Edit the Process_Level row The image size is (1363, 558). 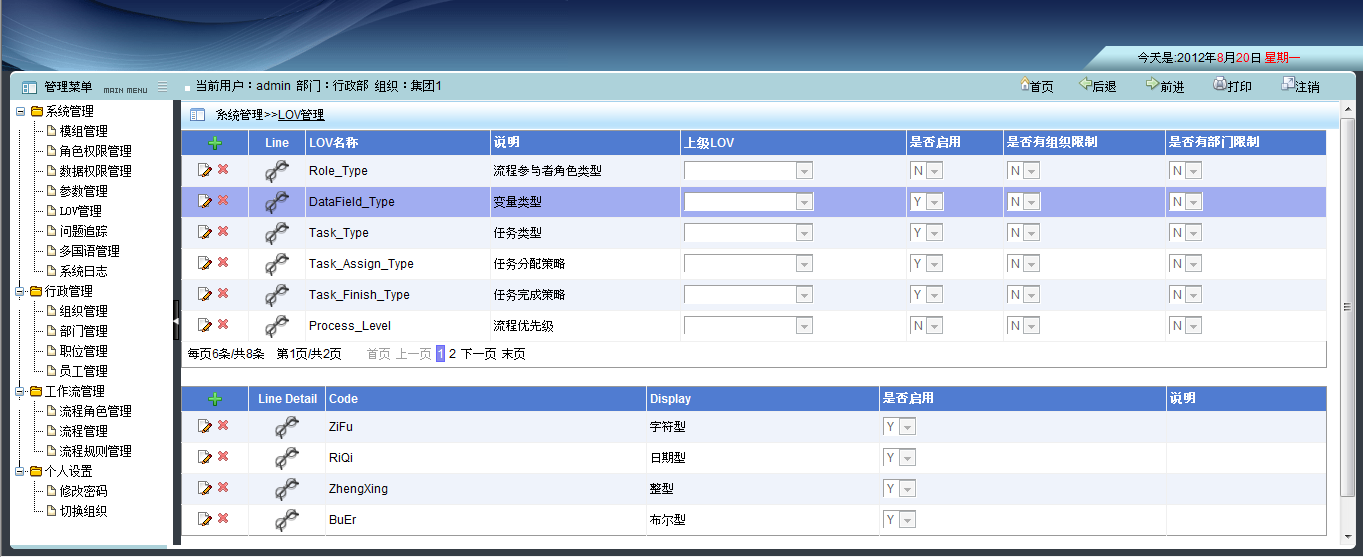(x=205, y=325)
